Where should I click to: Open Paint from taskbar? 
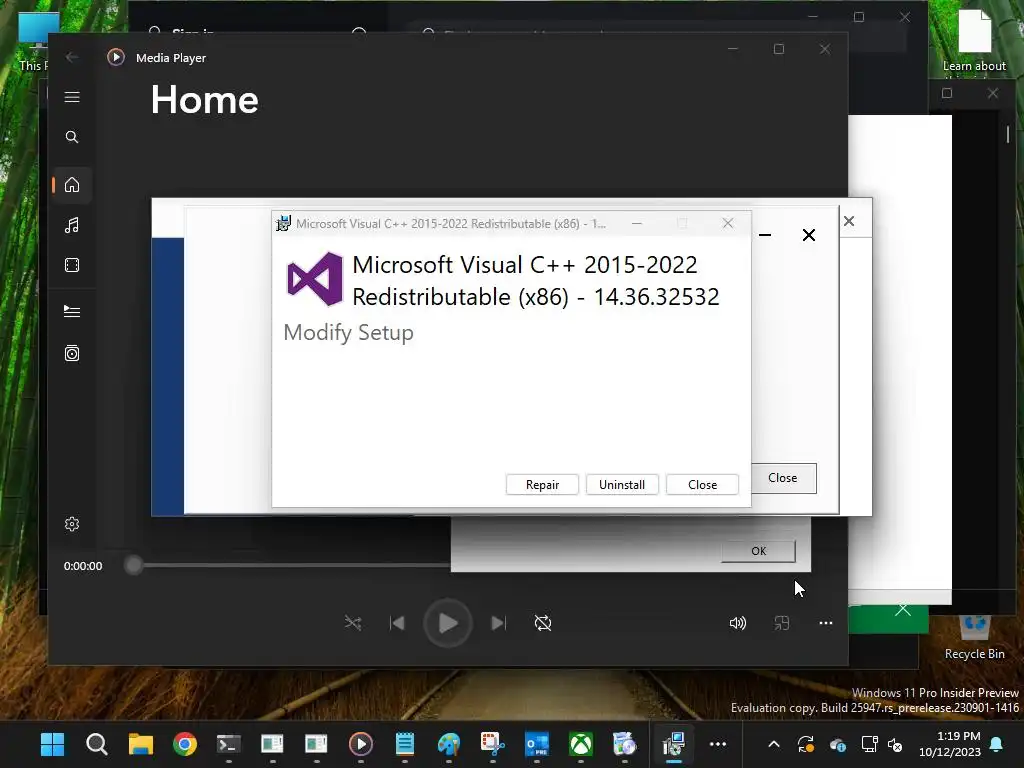coord(449,744)
